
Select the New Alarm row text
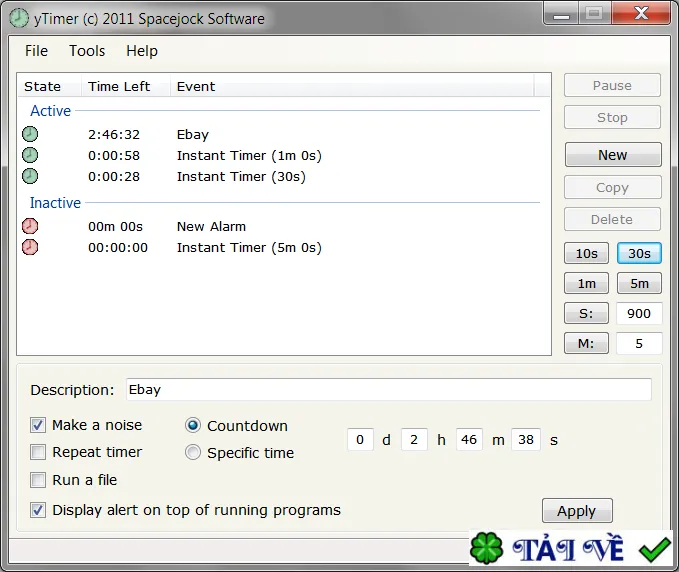211,226
